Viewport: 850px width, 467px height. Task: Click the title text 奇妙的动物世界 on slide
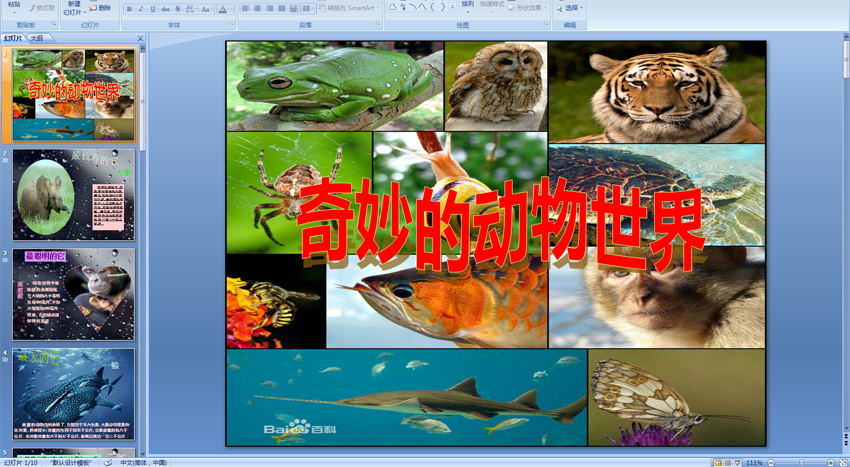[x=500, y=222]
